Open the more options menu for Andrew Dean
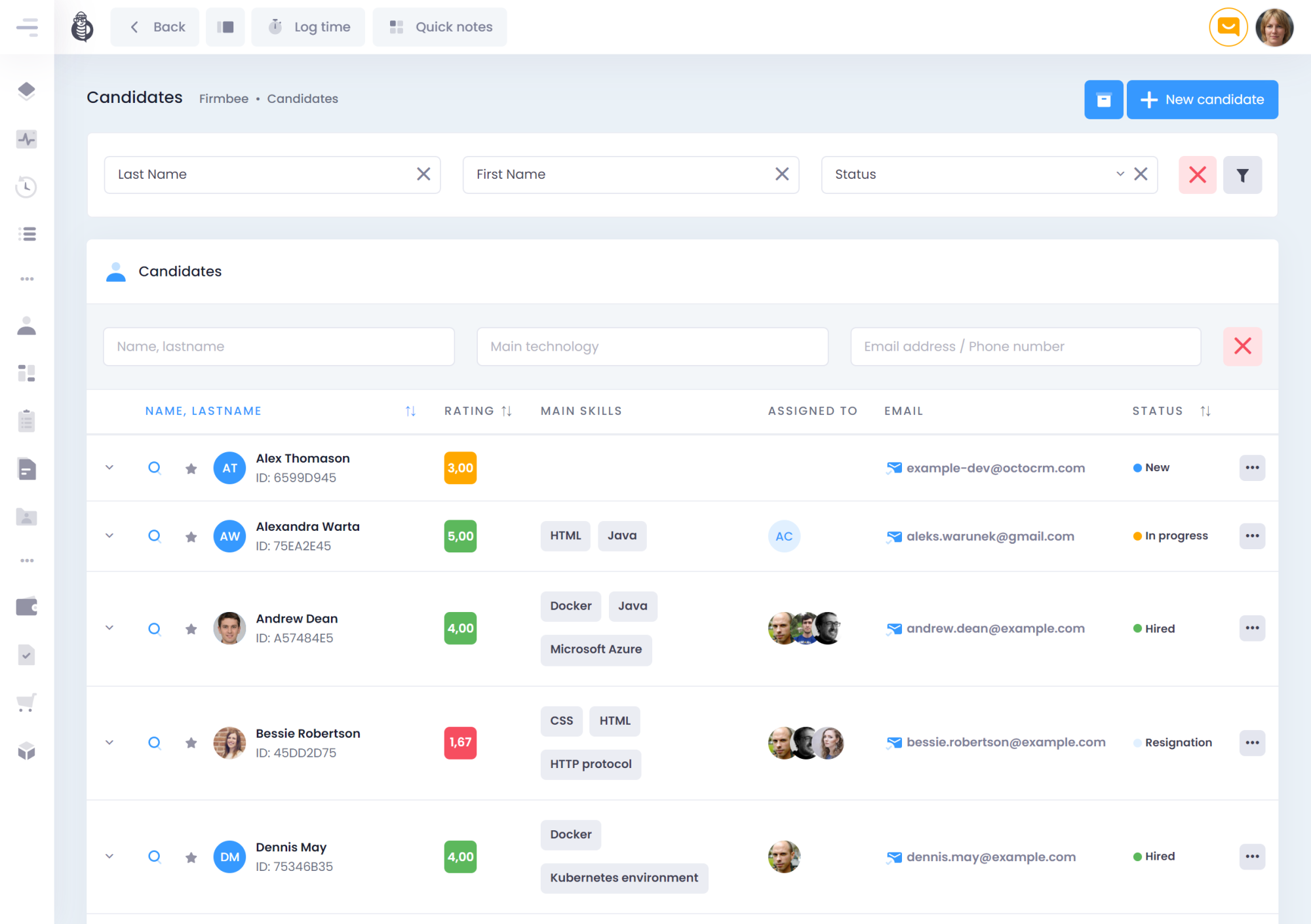 [1252, 628]
